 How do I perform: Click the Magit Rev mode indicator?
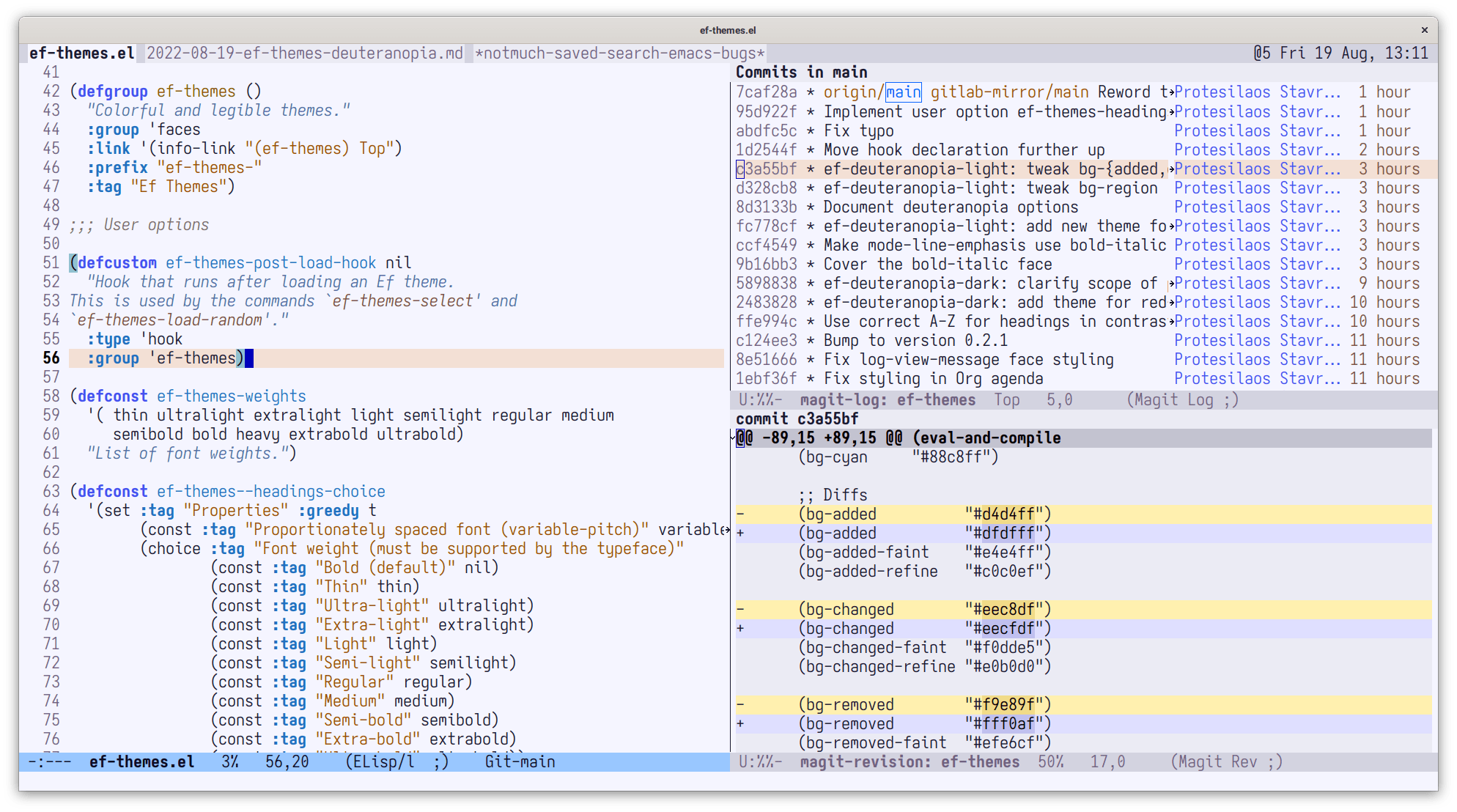pyautogui.click(x=1226, y=761)
